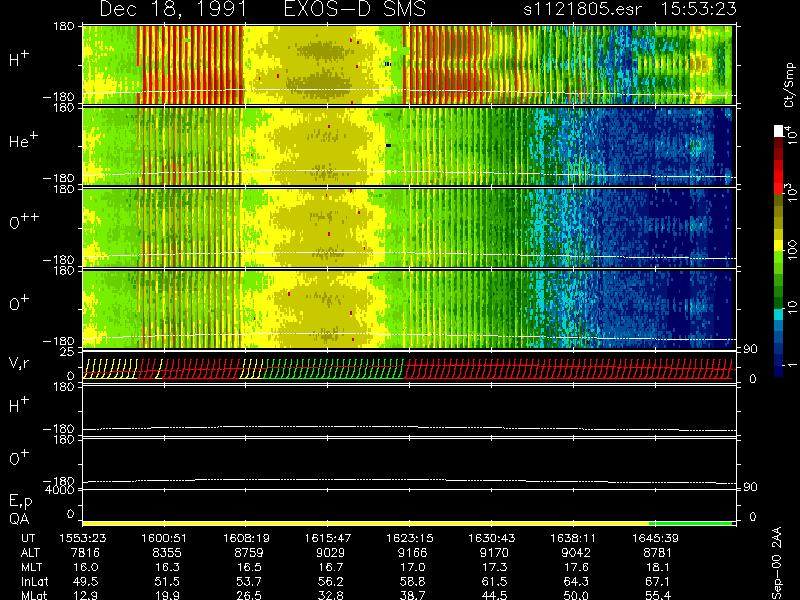Click altitude value "7816"

(85, 553)
